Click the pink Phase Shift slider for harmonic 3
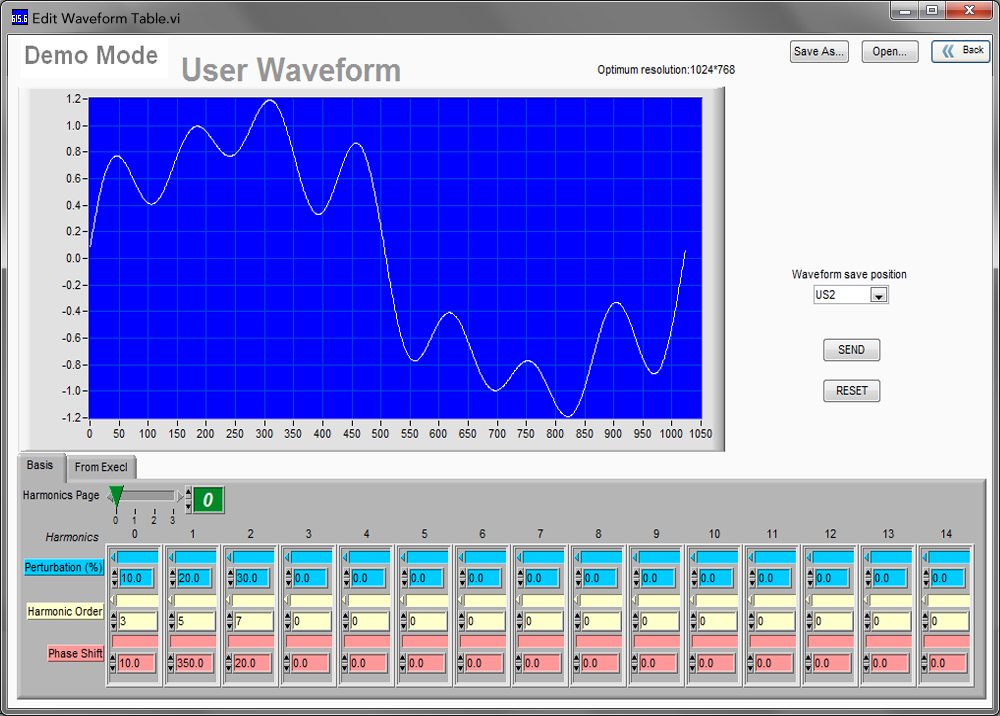The height and width of the screenshot is (716, 1000). click(x=309, y=641)
